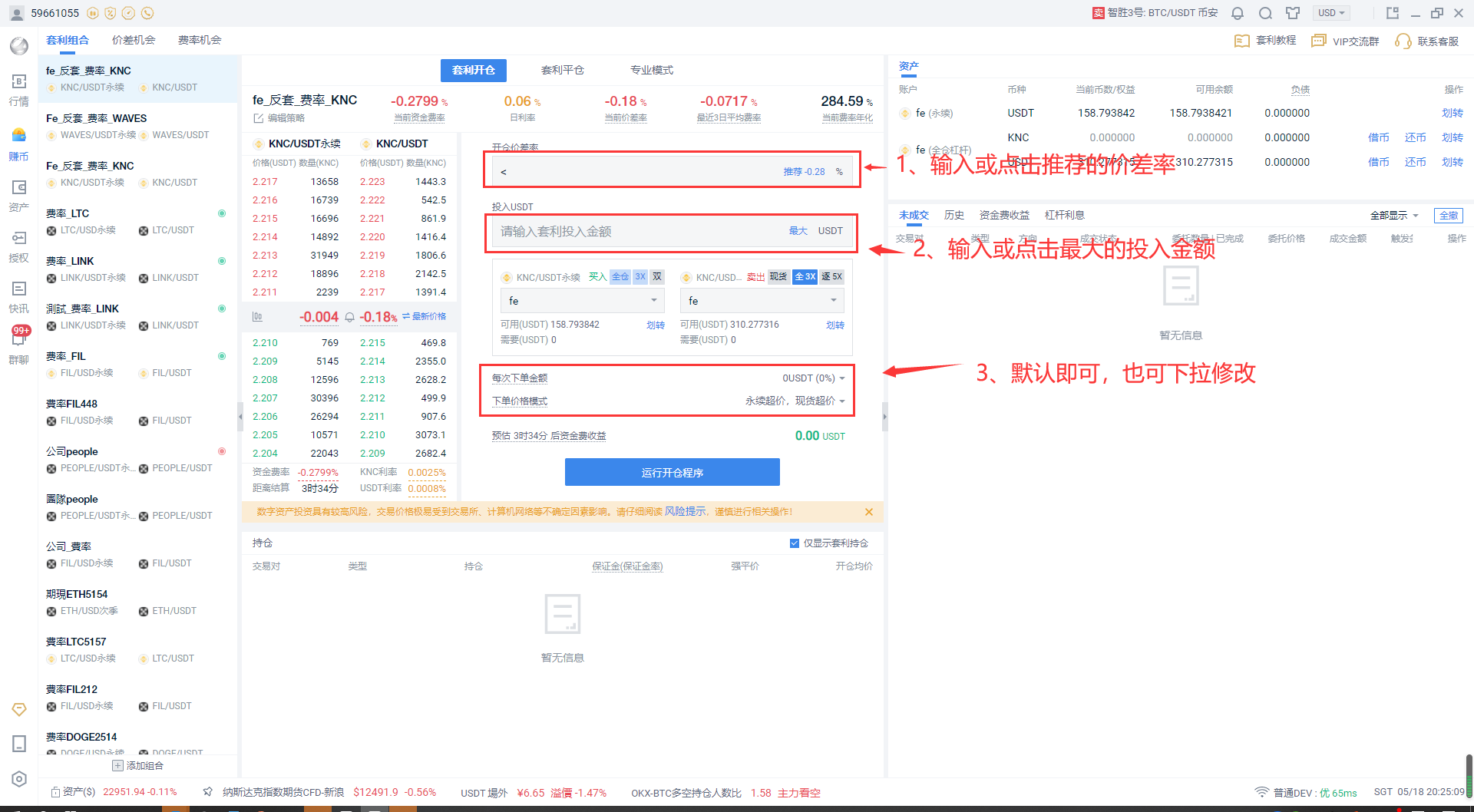Click the diamond VIP icon in sidebar
This screenshot has height=812, width=1474.
coord(19,709)
